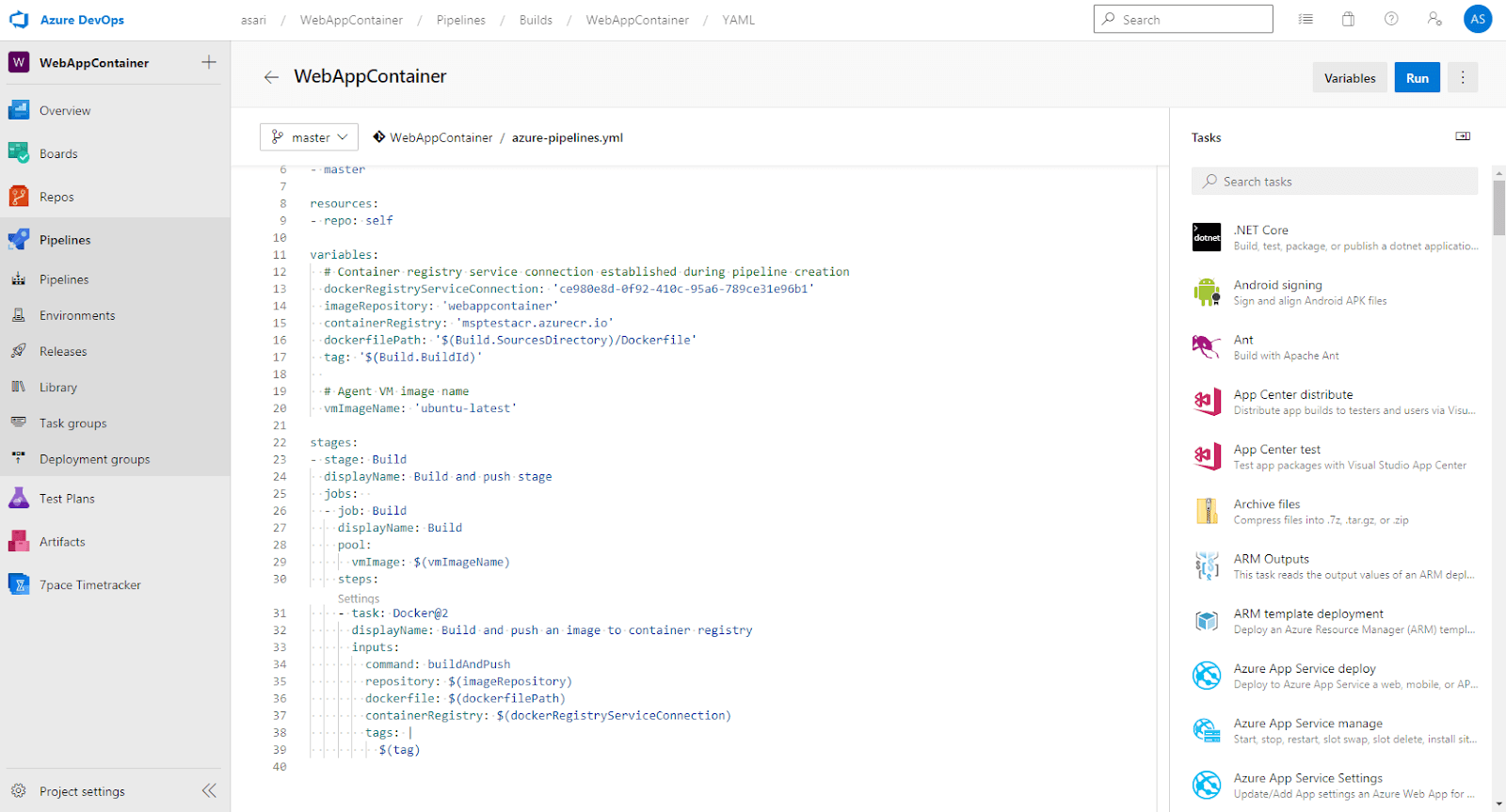This screenshot has height=812, width=1506.
Task: Collapse the Tasks assistant panel icon
Action: click(1463, 136)
